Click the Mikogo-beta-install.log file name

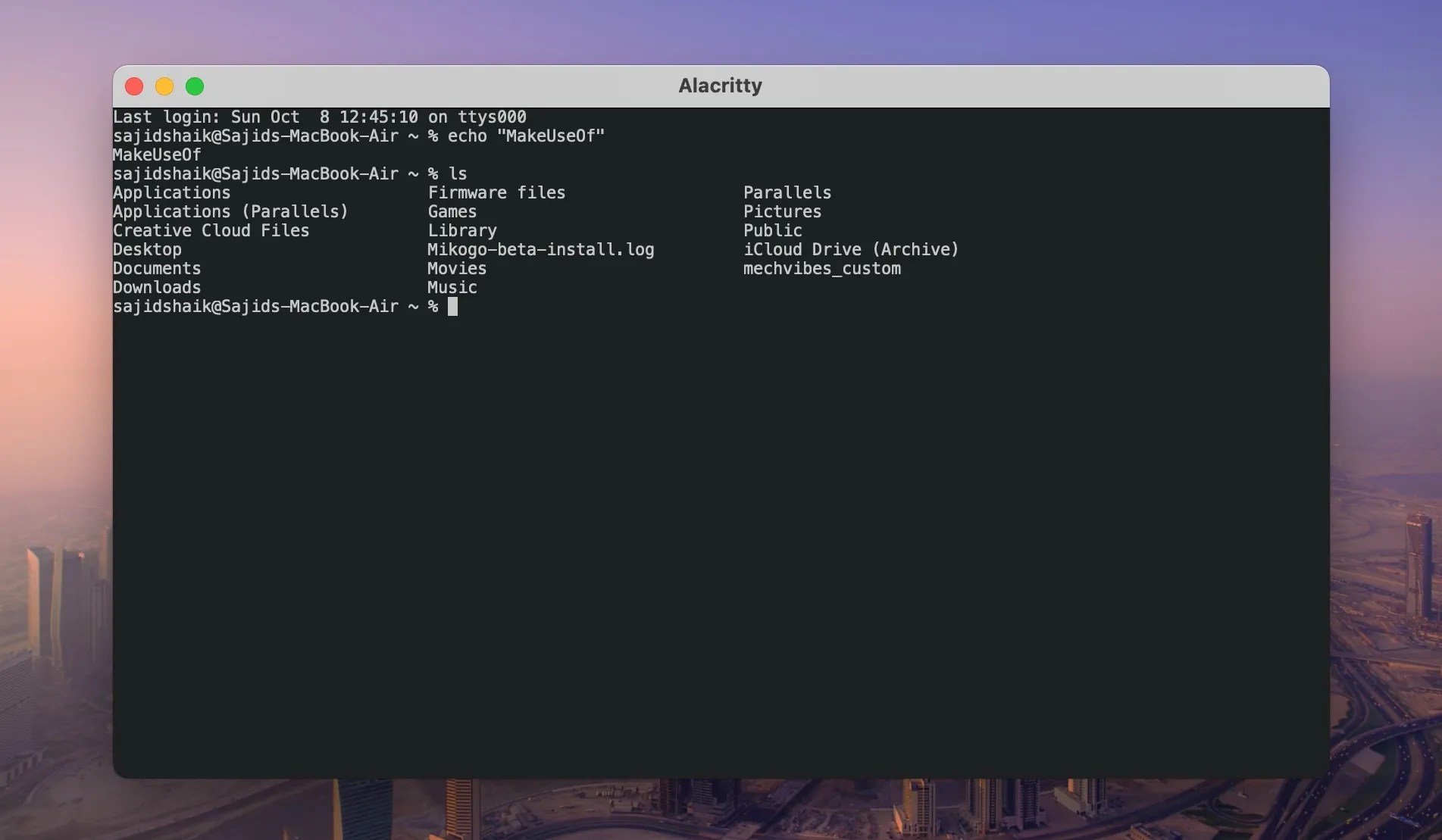point(540,249)
